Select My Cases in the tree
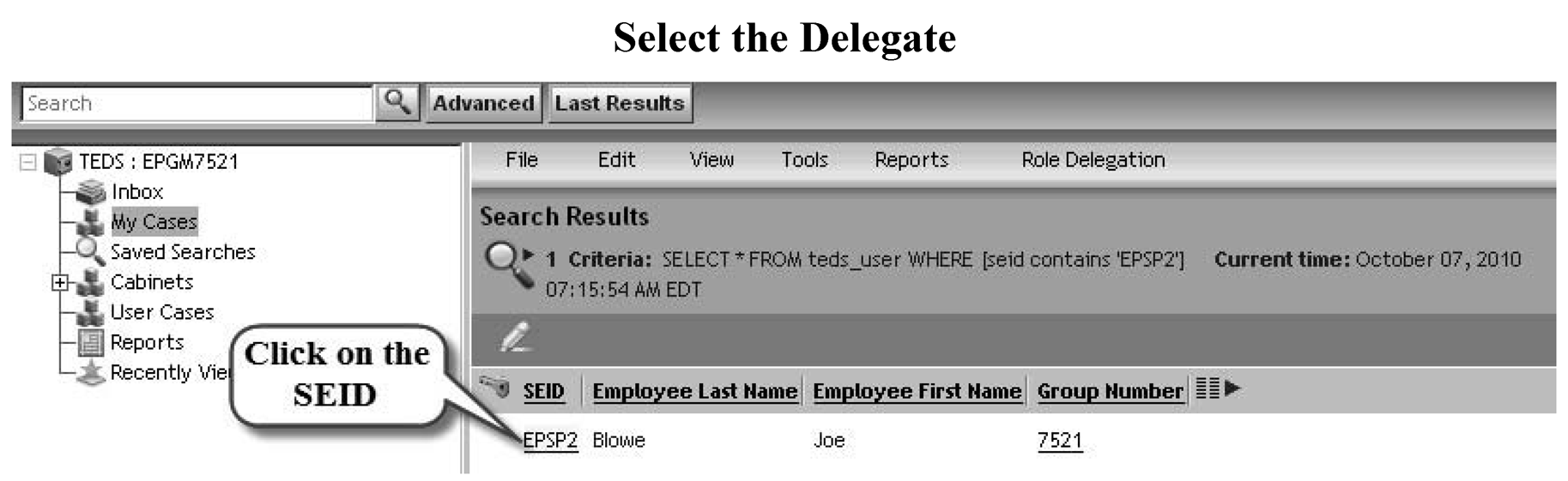The width and height of the screenshot is (1568, 481). pos(154,222)
